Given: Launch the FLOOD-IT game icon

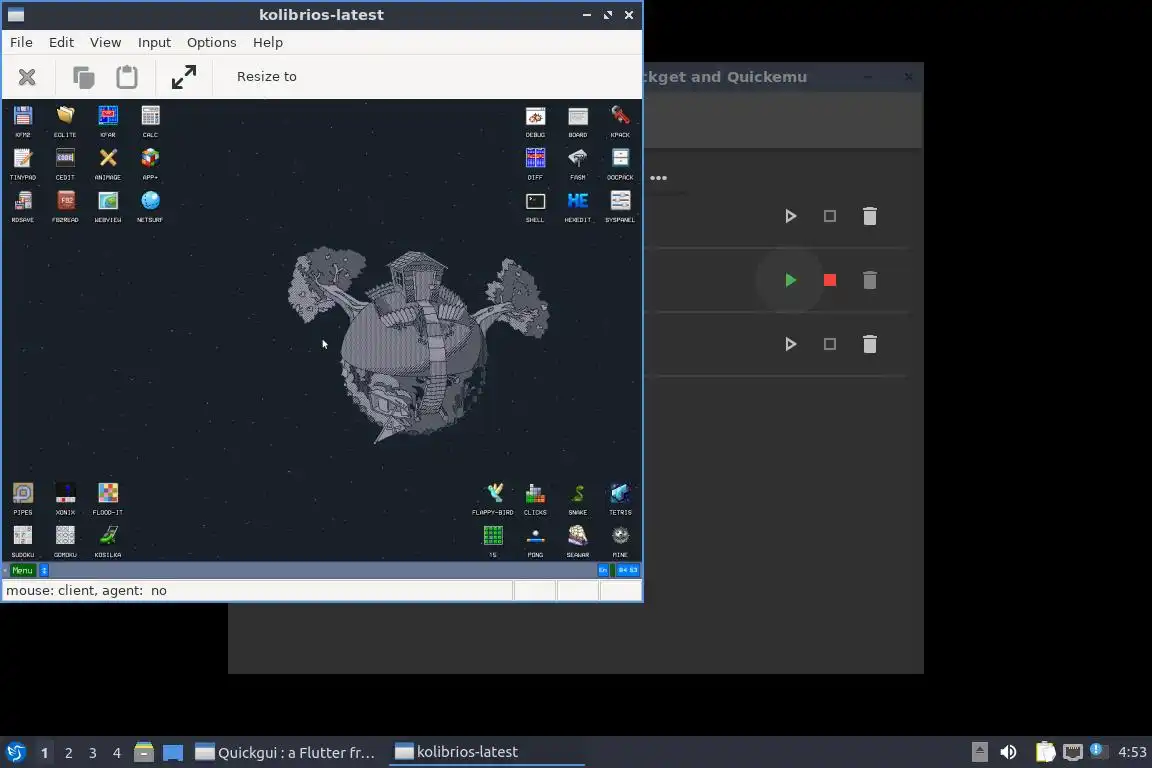Looking at the screenshot, I should [x=108, y=495].
